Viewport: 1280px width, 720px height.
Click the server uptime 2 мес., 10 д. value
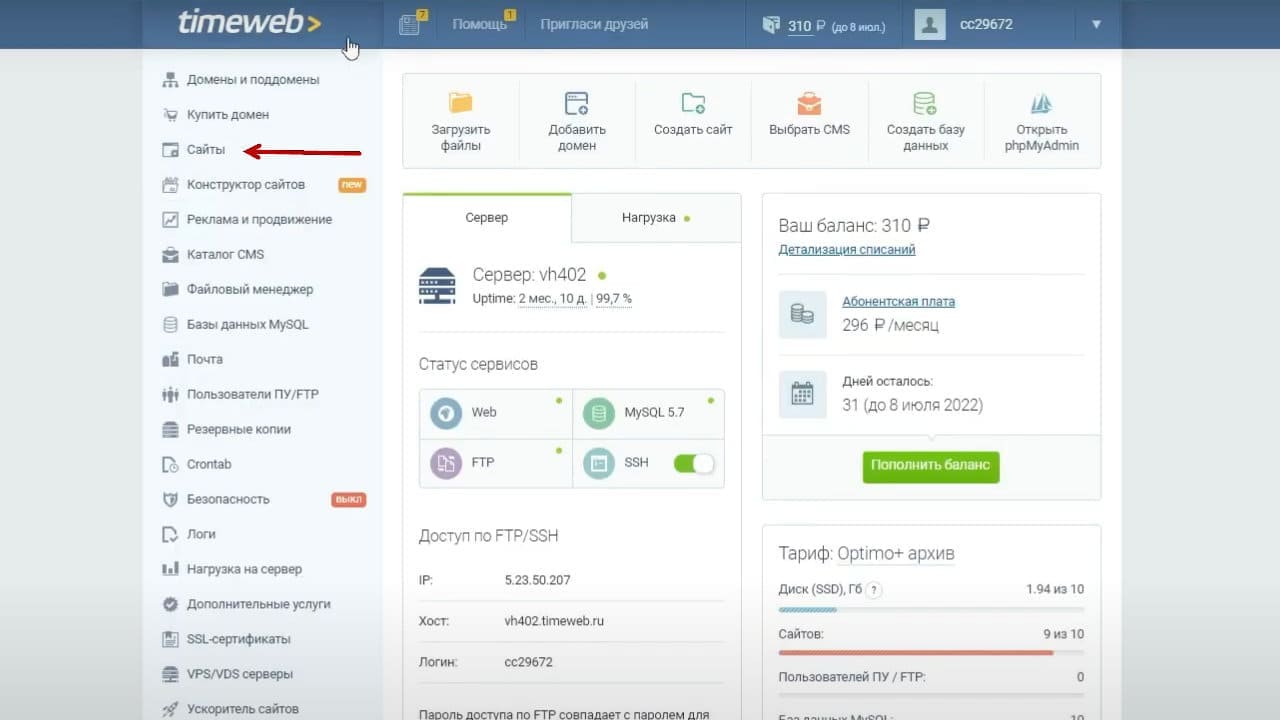[x=552, y=299]
